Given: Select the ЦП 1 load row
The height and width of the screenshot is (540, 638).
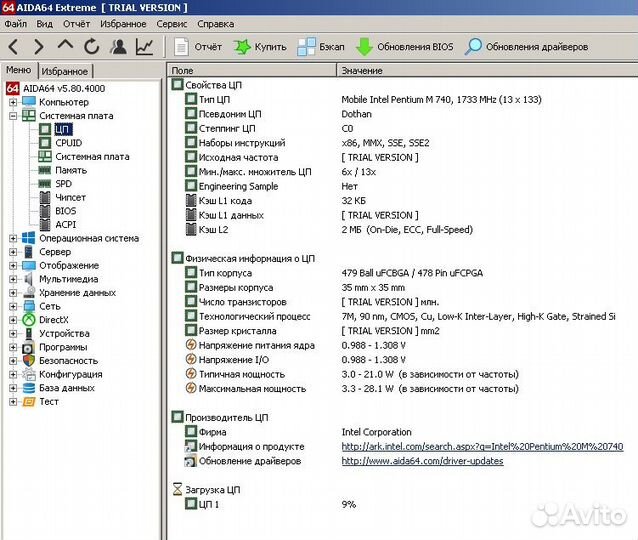Looking at the screenshot, I should point(403,504).
